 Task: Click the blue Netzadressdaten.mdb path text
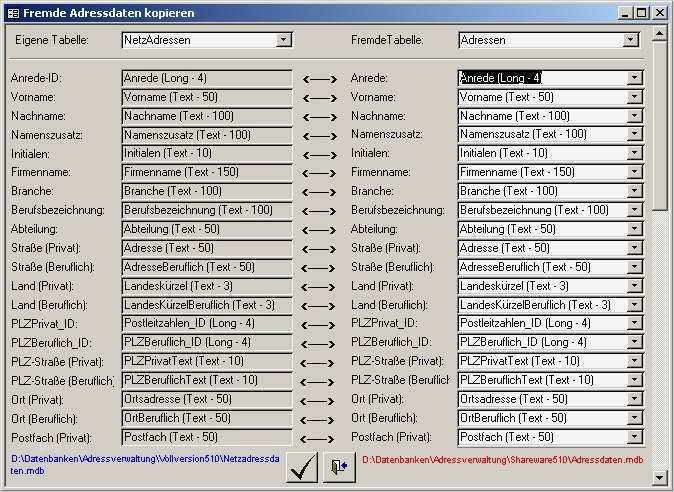click(x=145, y=464)
